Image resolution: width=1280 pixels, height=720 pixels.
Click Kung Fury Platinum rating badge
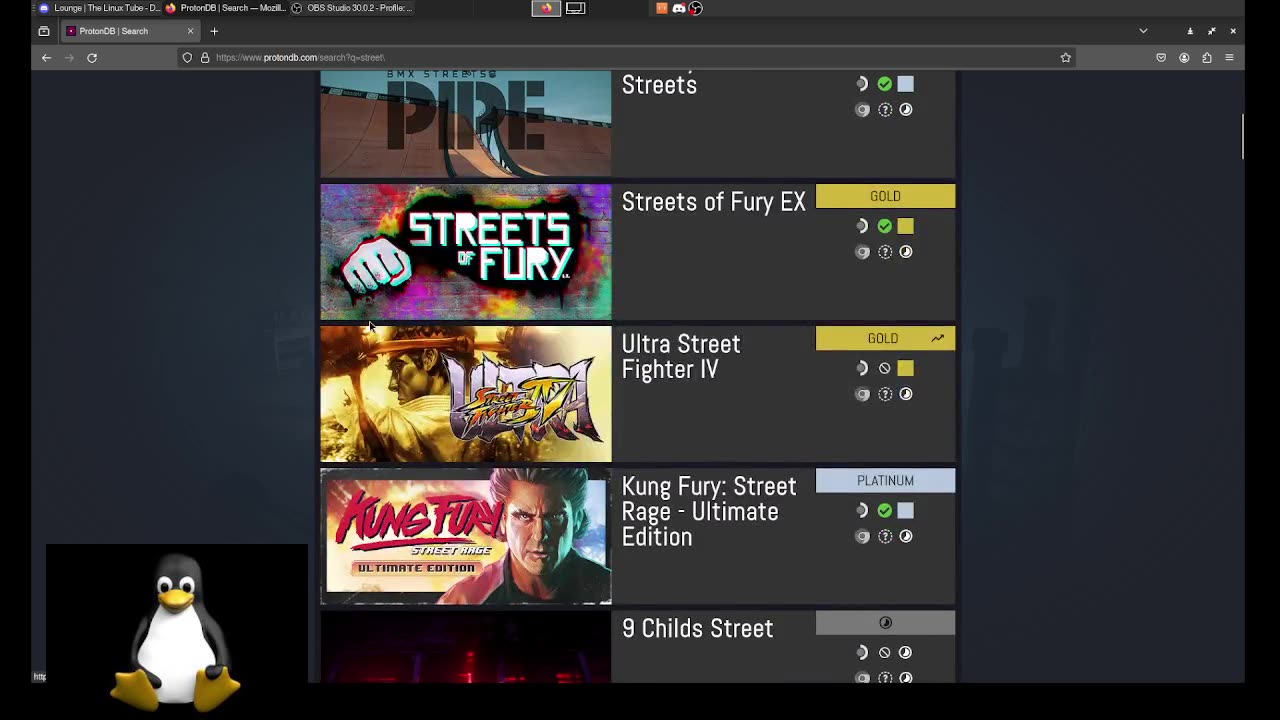[885, 481]
